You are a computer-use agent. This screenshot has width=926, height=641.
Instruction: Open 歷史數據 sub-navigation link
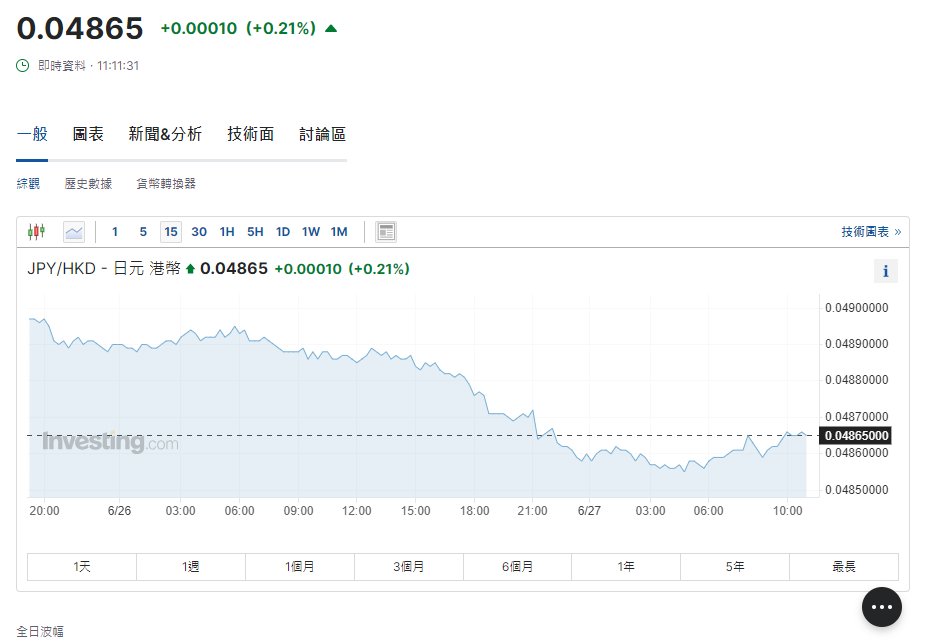coord(88,184)
